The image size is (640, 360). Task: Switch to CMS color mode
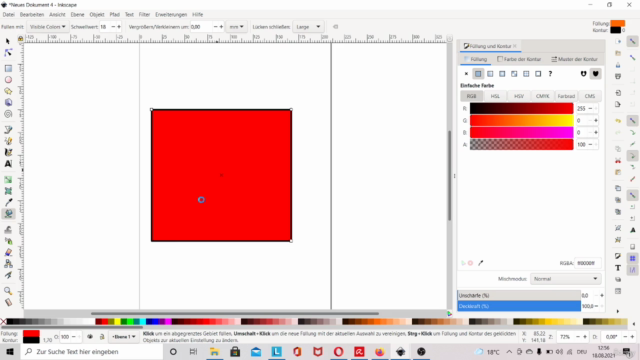[590, 96]
